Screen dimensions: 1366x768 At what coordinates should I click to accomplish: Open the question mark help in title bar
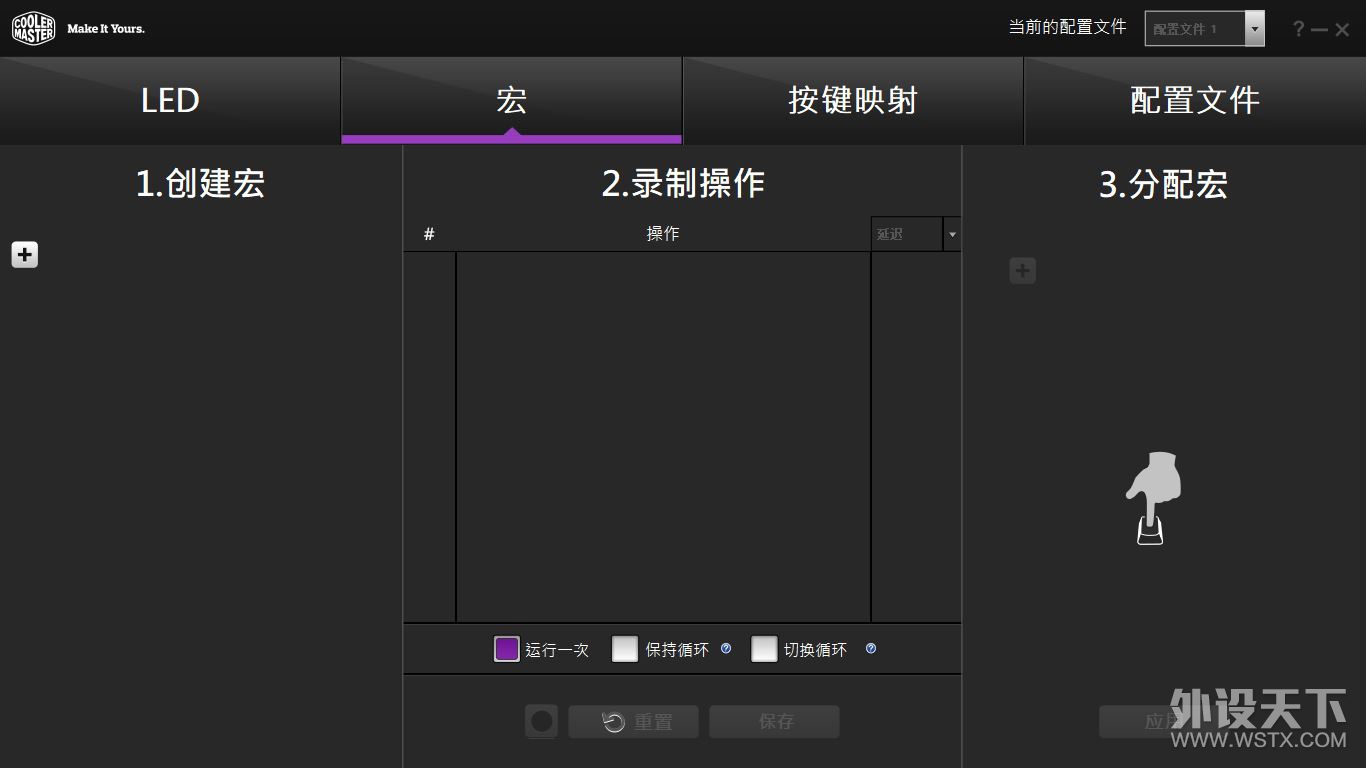pyautogui.click(x=1298, y=29)
